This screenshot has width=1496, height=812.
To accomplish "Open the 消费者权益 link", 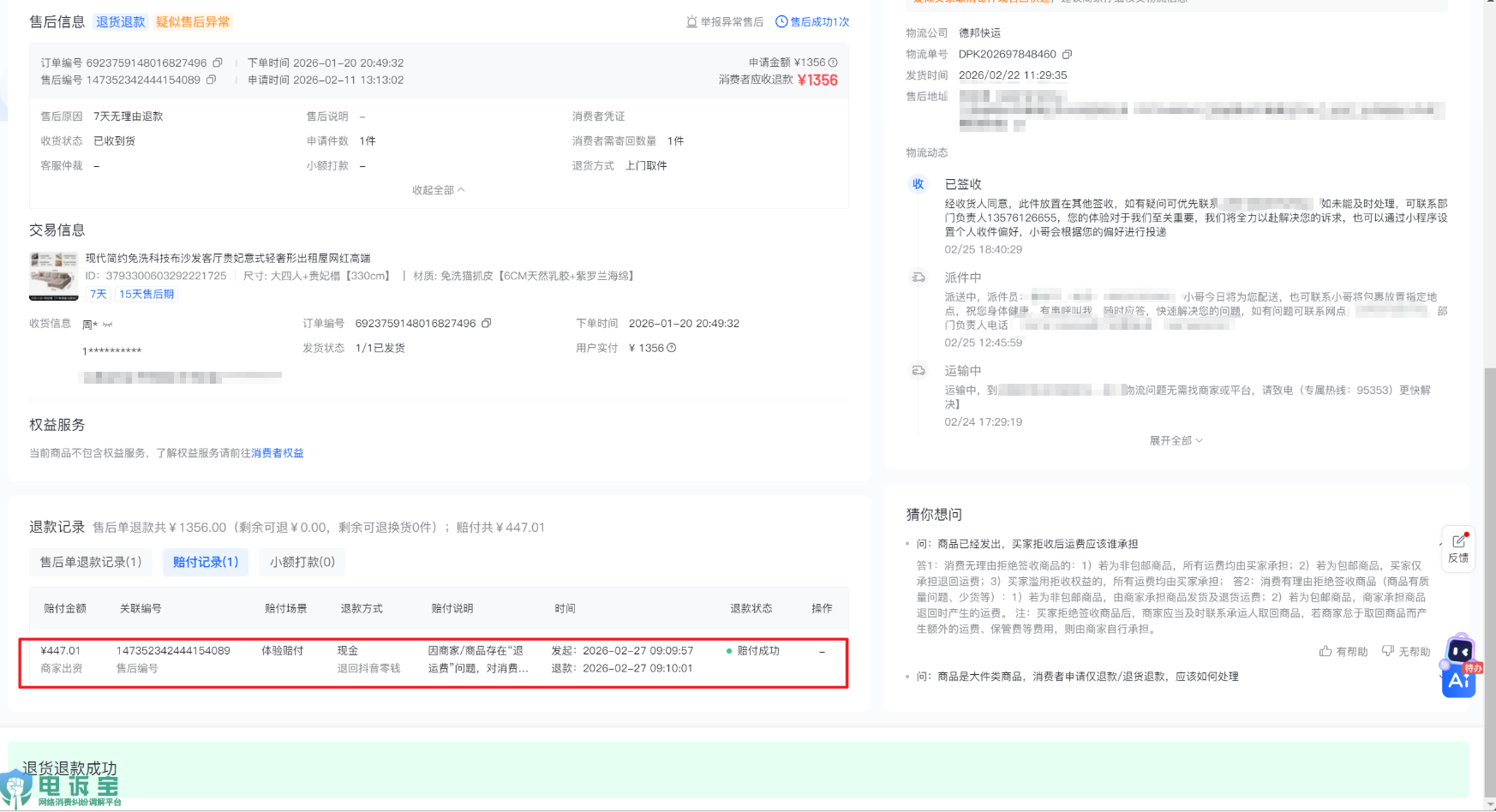I will click(278, 453).
